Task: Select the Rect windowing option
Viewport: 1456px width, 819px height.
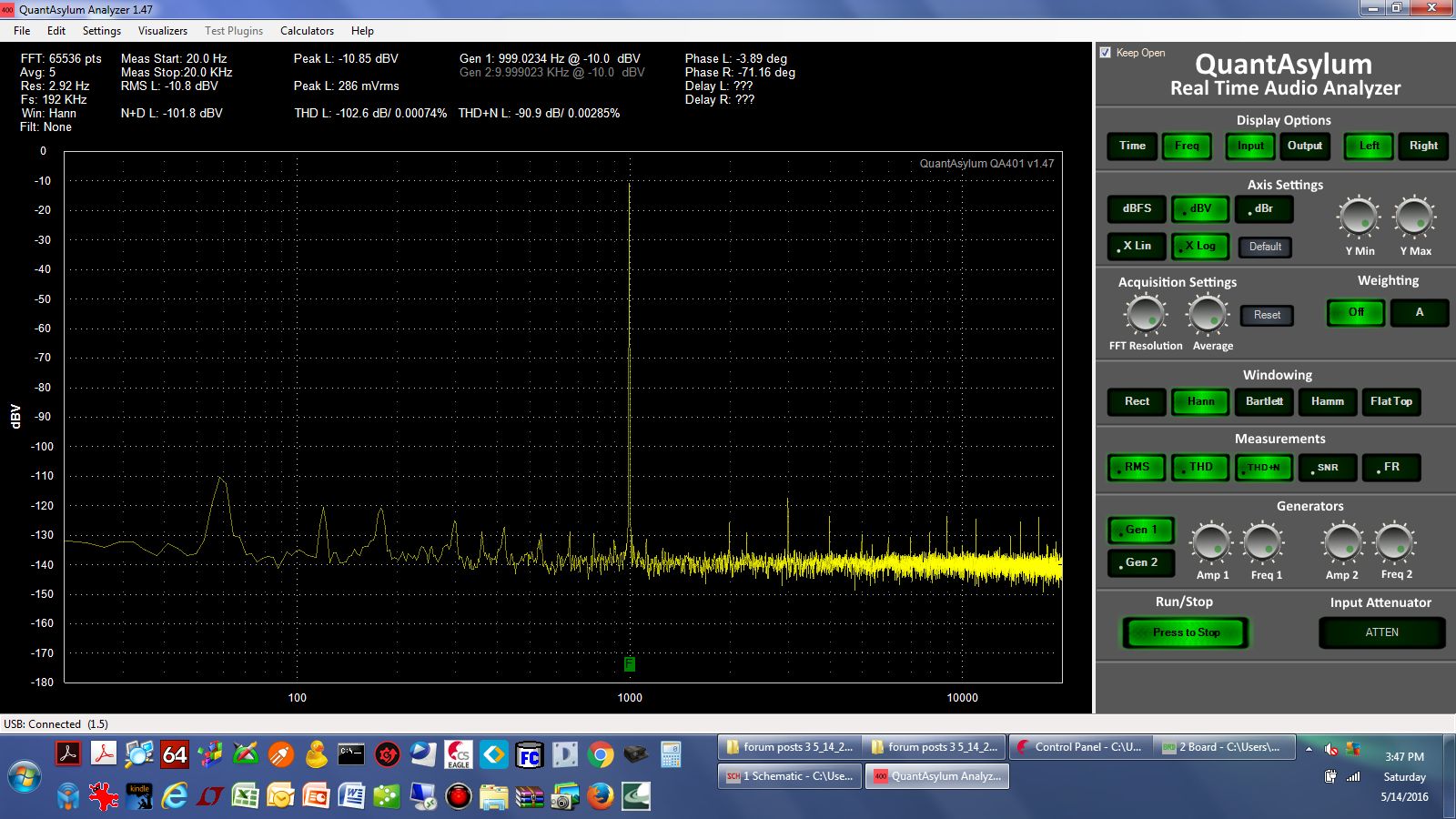Action: [1137, 401]
